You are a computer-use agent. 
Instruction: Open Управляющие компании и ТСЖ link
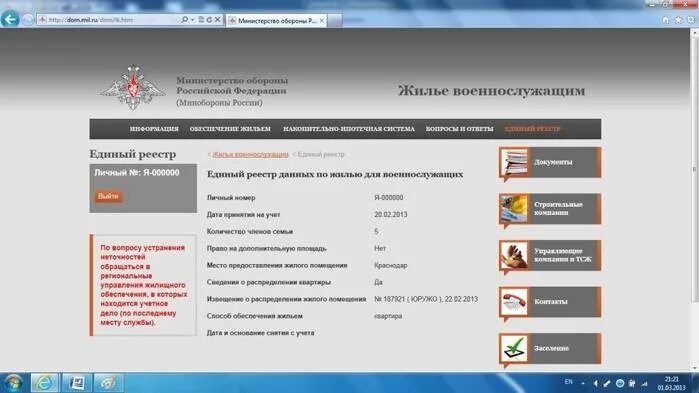563,255
